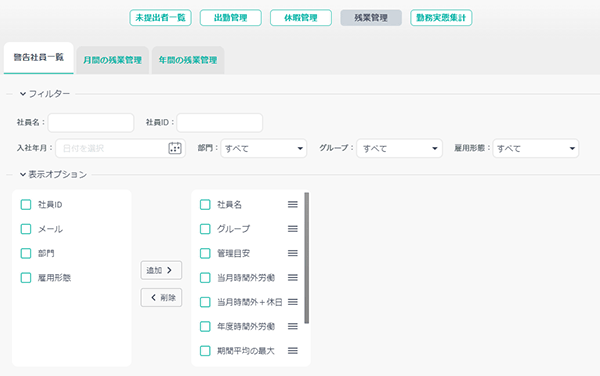Grab the reorder handle next to 社員名
This screenshot has width=600, height=376.
click(x=293, y=205)
